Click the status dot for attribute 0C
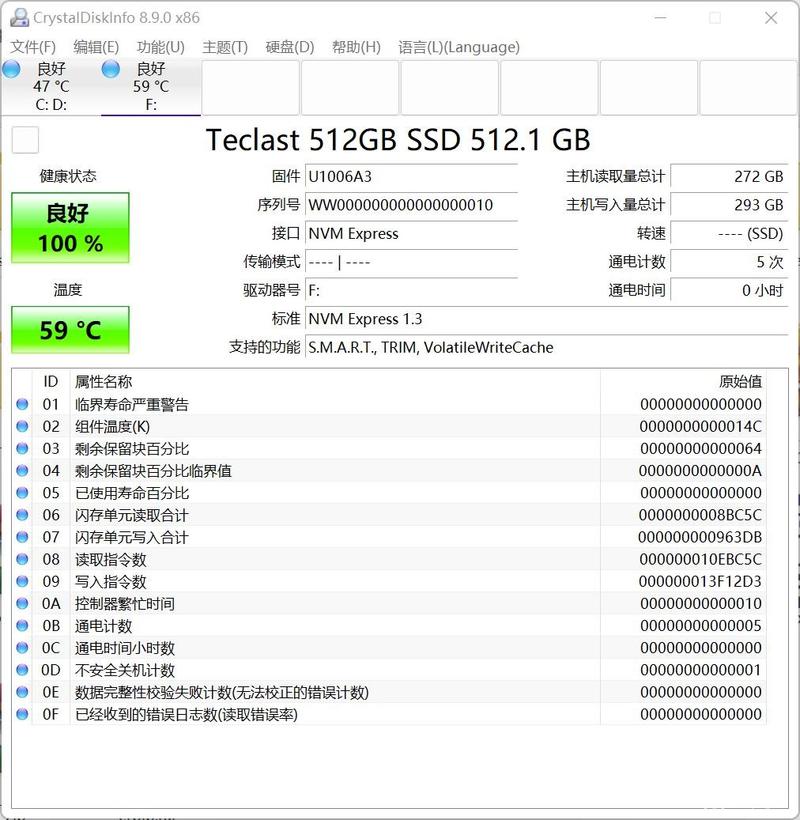 tap(22, 648)
